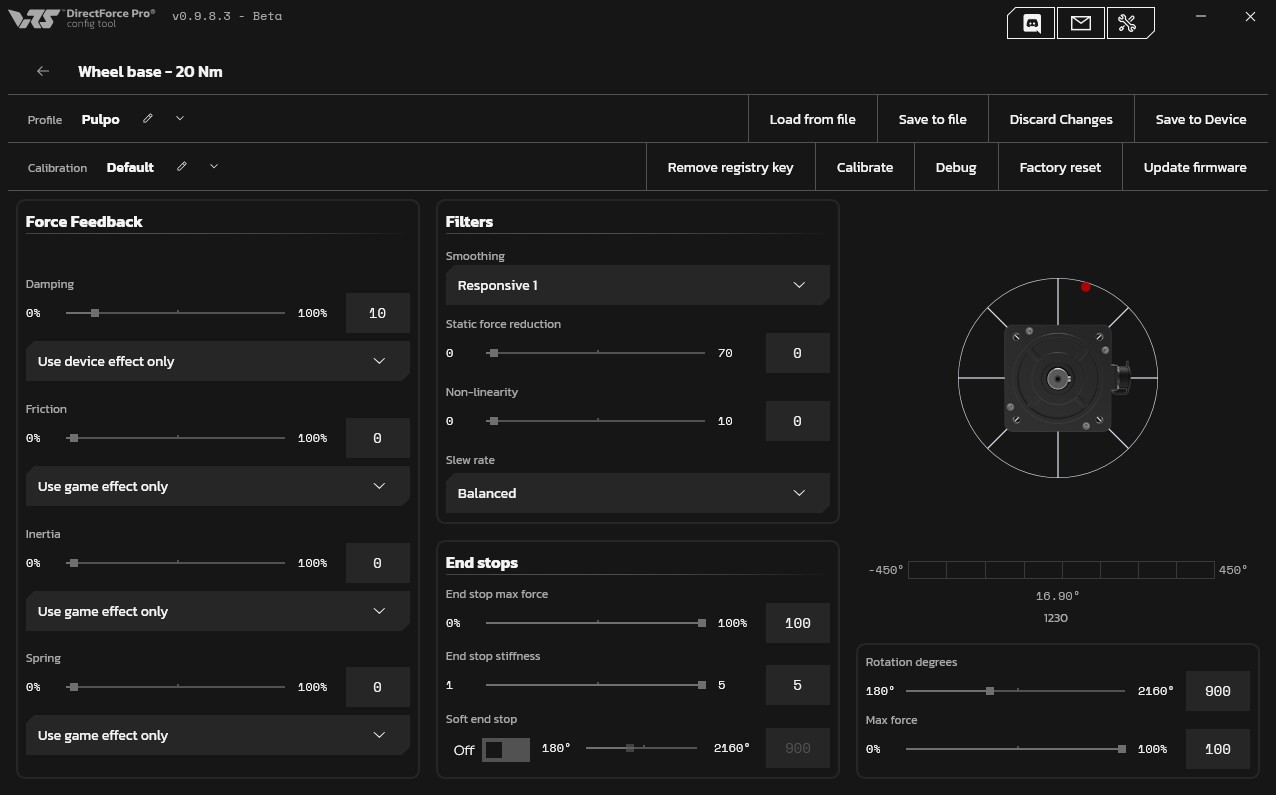Open the Discord icon link
Viewport: 1276px width, 795px height.
pos(1031,23)
